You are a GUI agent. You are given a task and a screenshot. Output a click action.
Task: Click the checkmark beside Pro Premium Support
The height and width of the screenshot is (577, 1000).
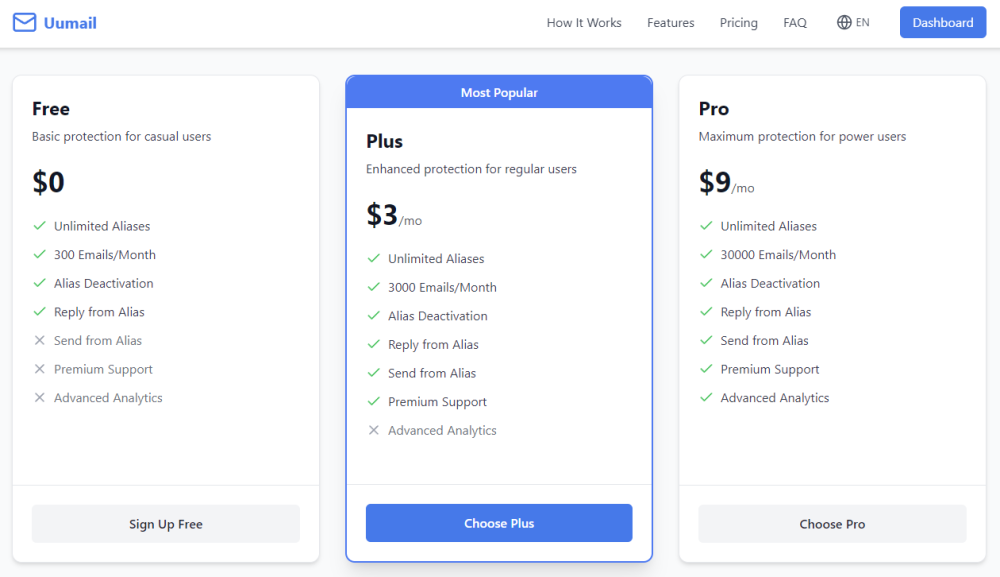coord(706,369)
